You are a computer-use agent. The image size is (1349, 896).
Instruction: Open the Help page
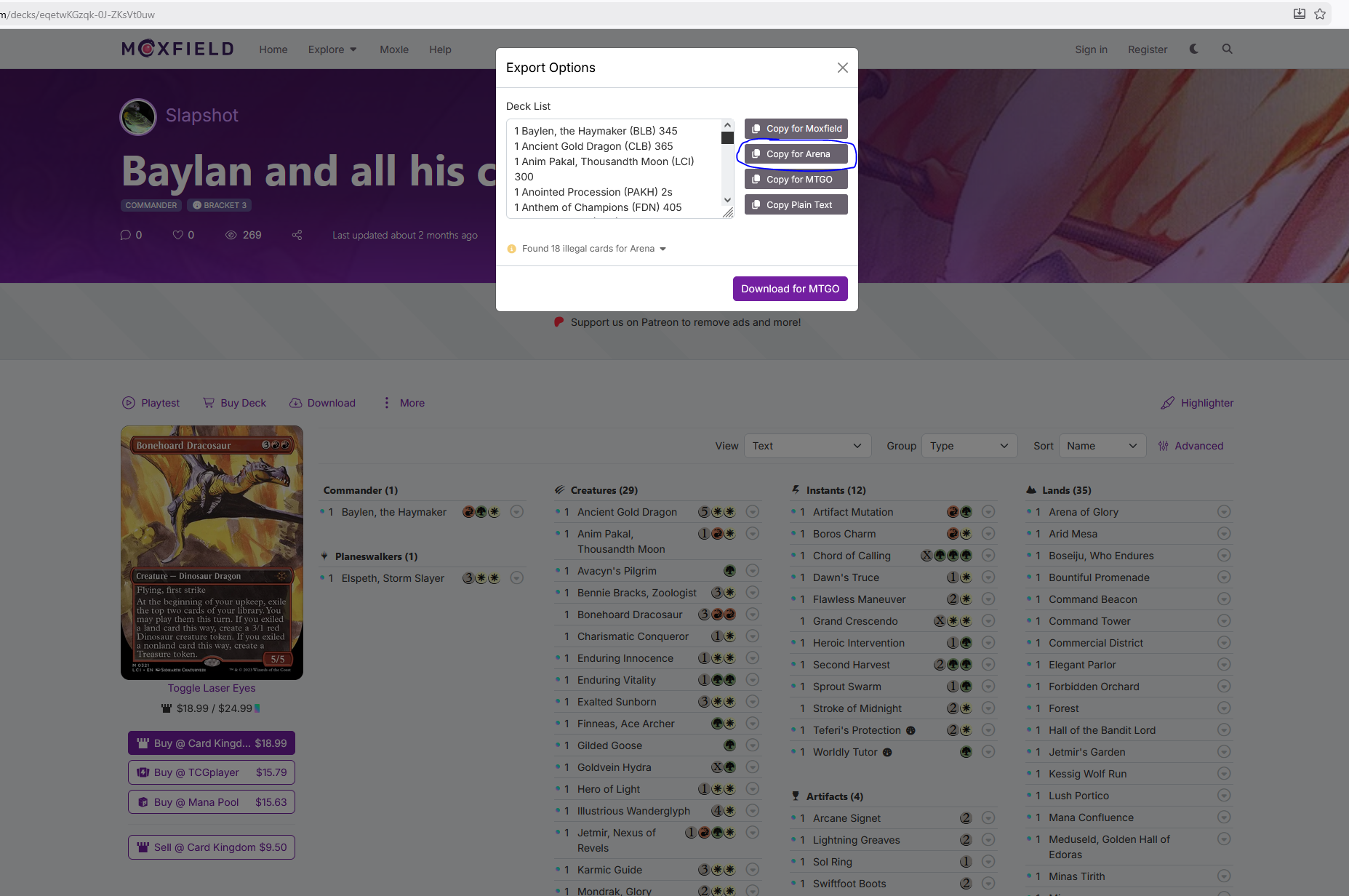click(440, 49)
